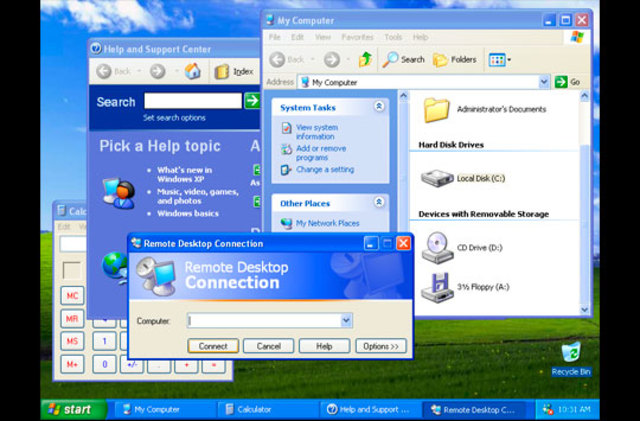Click Add or remove programs link
Image resolution: width=640 pixels, height=421 pixels.
tap(321, 153)
